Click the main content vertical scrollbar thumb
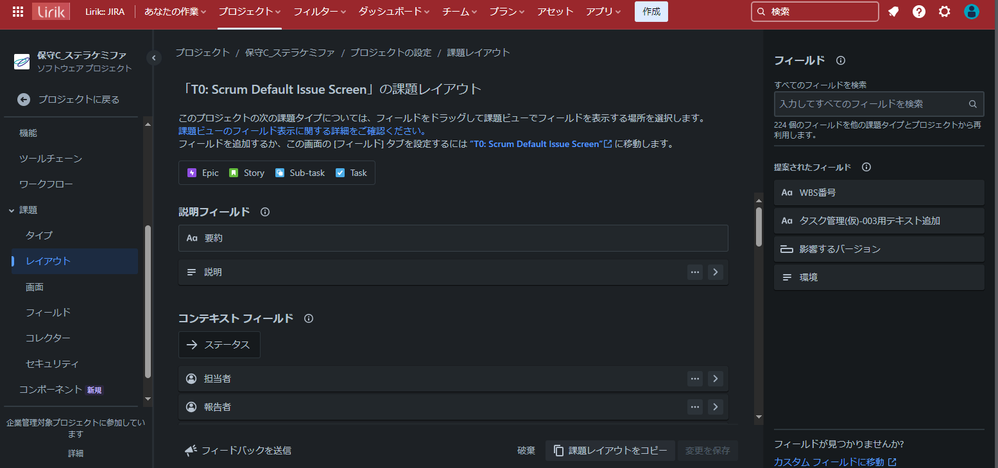 pyautogui.click(x=759, y=226)
